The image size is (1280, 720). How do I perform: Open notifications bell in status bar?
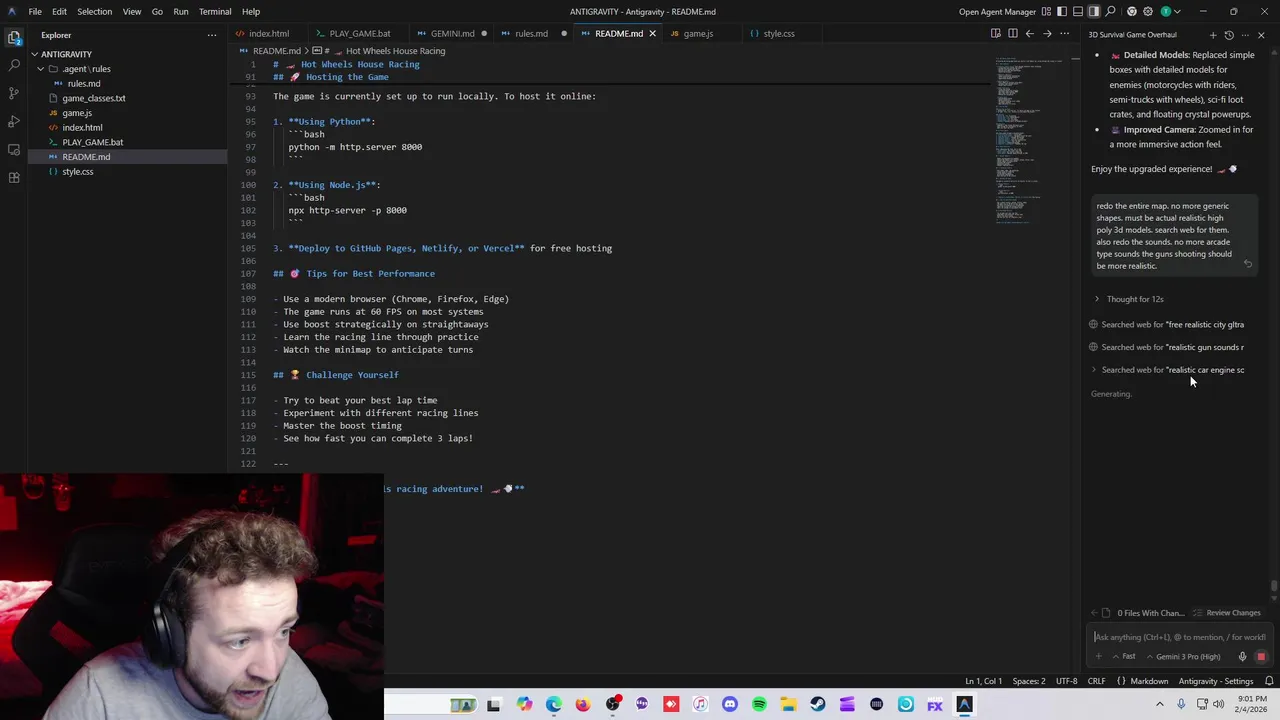tap(1269, 681)
